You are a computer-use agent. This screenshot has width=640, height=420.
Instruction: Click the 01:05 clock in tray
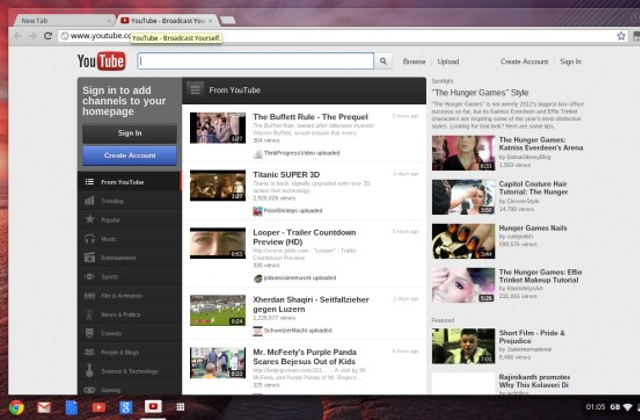point(595,407)
